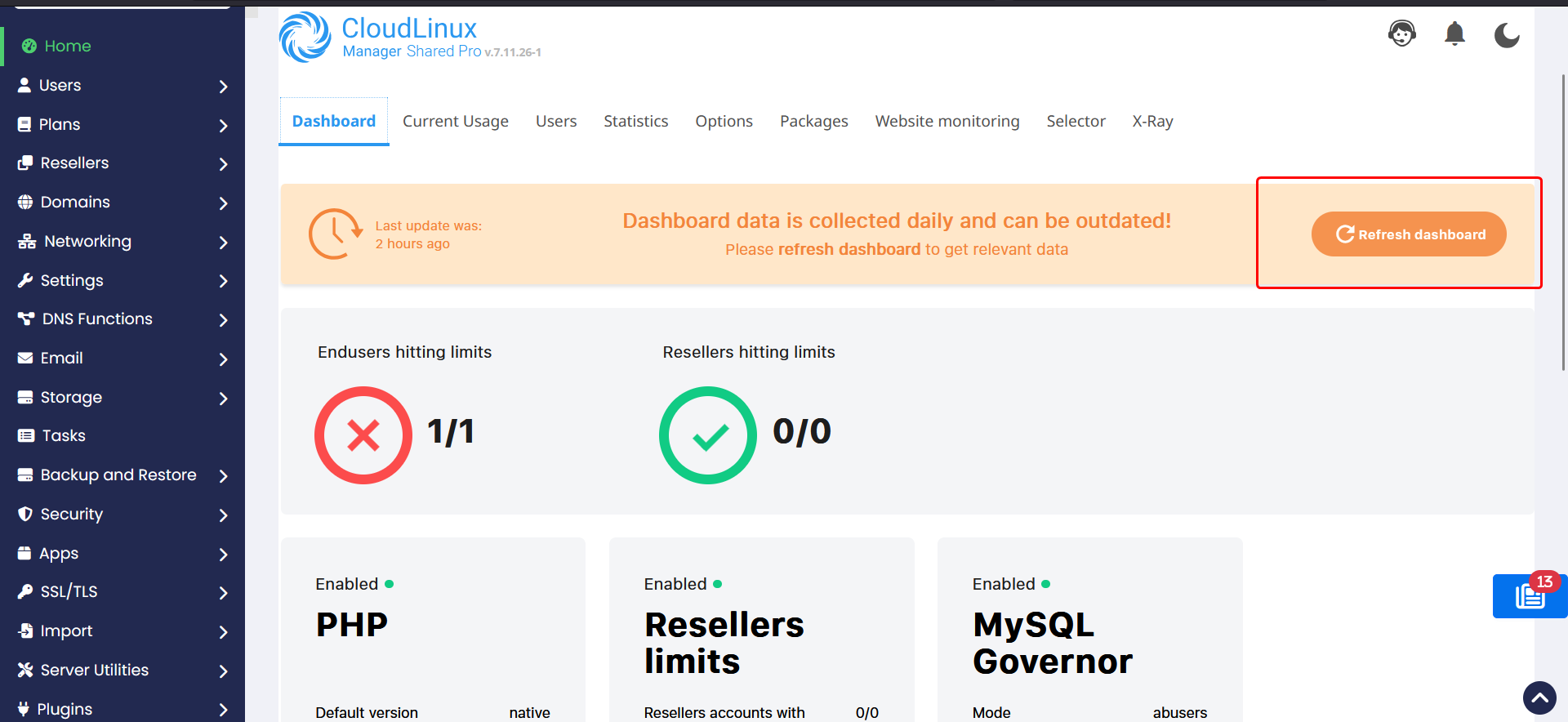The image size is (1568, 722).
Task: Click the page vertical scrollbar
Action: [x=1562, y=221]
